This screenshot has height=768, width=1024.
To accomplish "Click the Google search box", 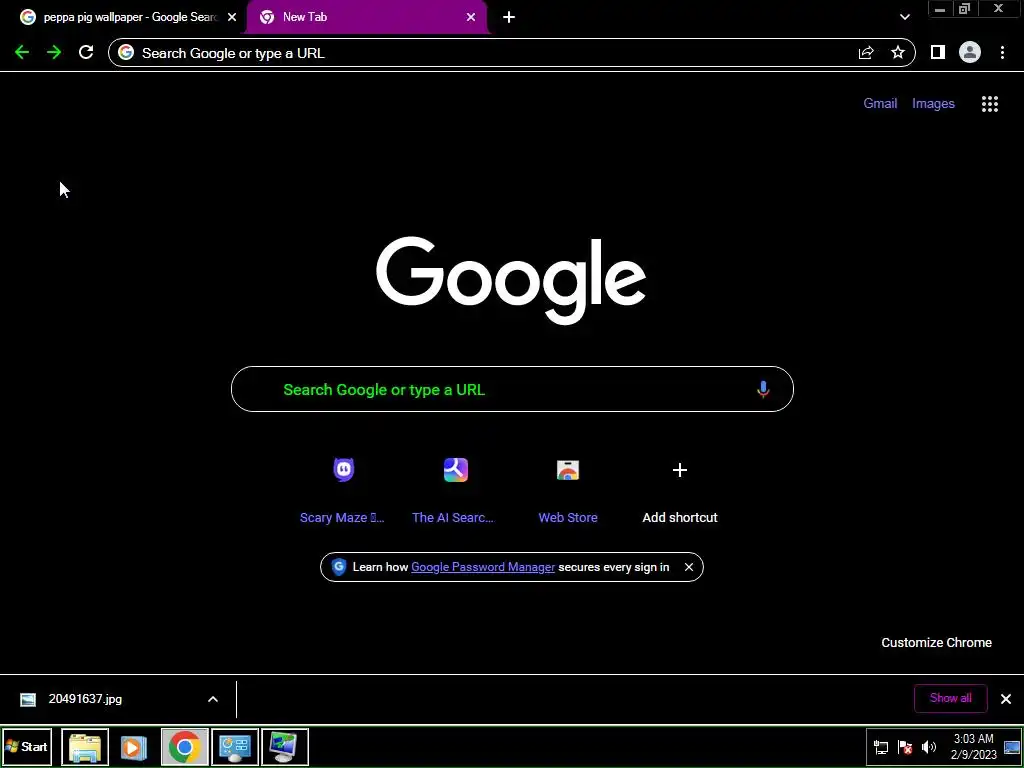I will (512, 389).
